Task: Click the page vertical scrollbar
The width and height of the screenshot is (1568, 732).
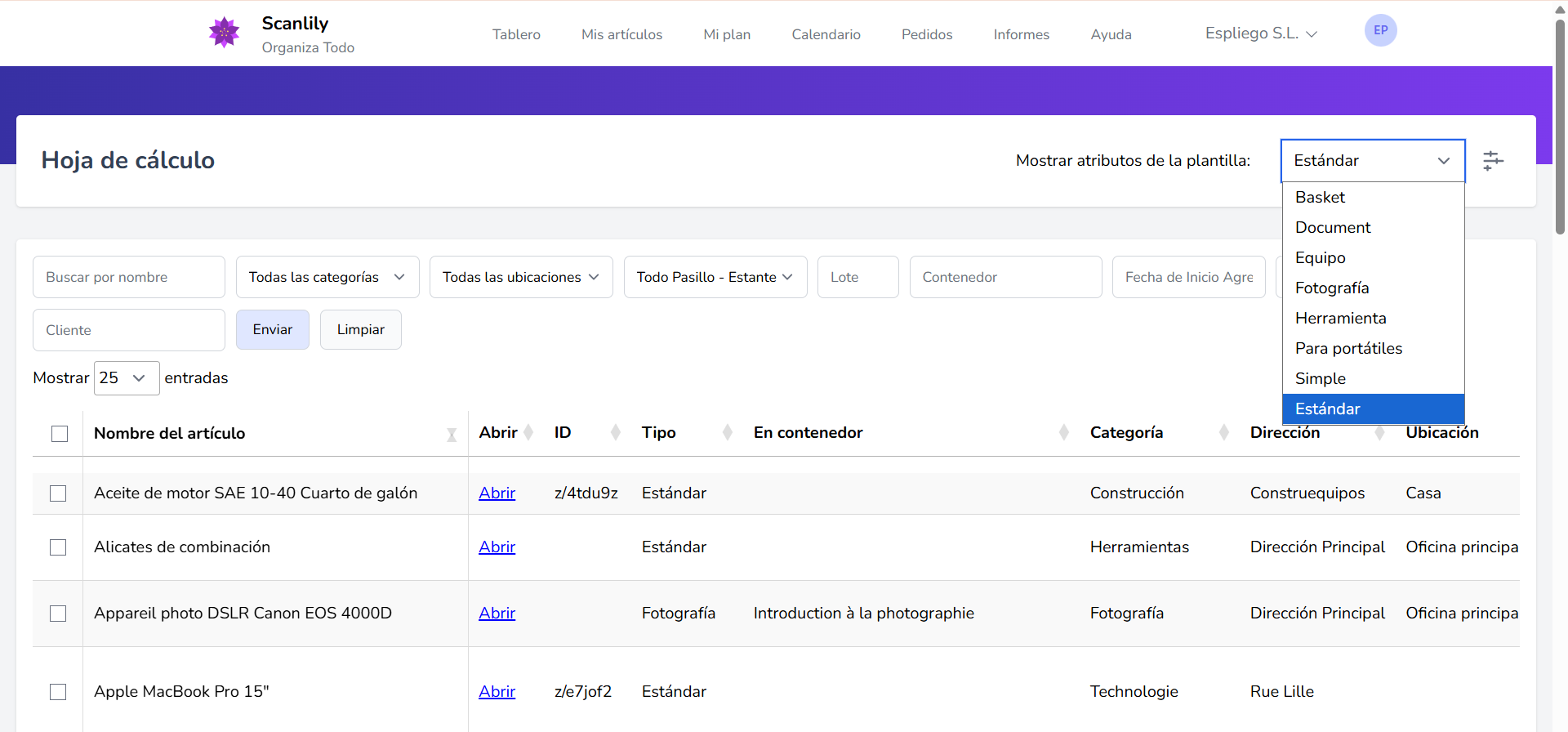Action: pos(1560,127)
